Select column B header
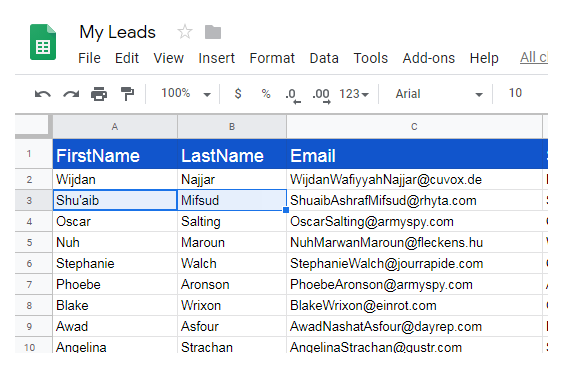The height and width of the screenshot is (368, 563). (x=232, y=127)
